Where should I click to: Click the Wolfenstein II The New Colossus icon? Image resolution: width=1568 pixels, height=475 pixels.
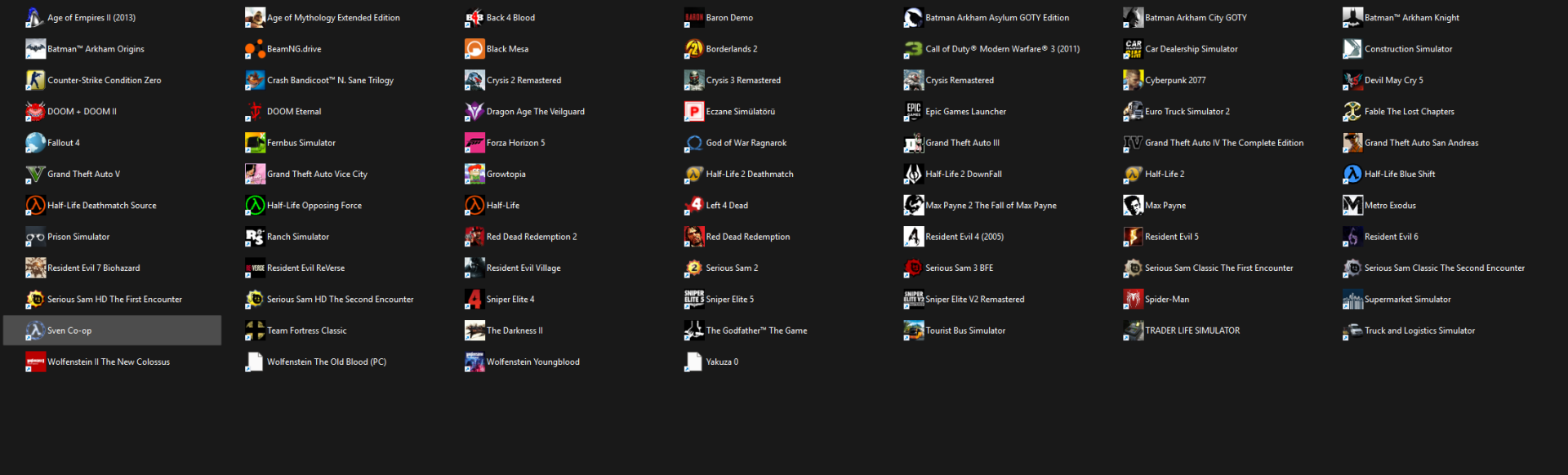pyautogui.click(x=35, y=362)
